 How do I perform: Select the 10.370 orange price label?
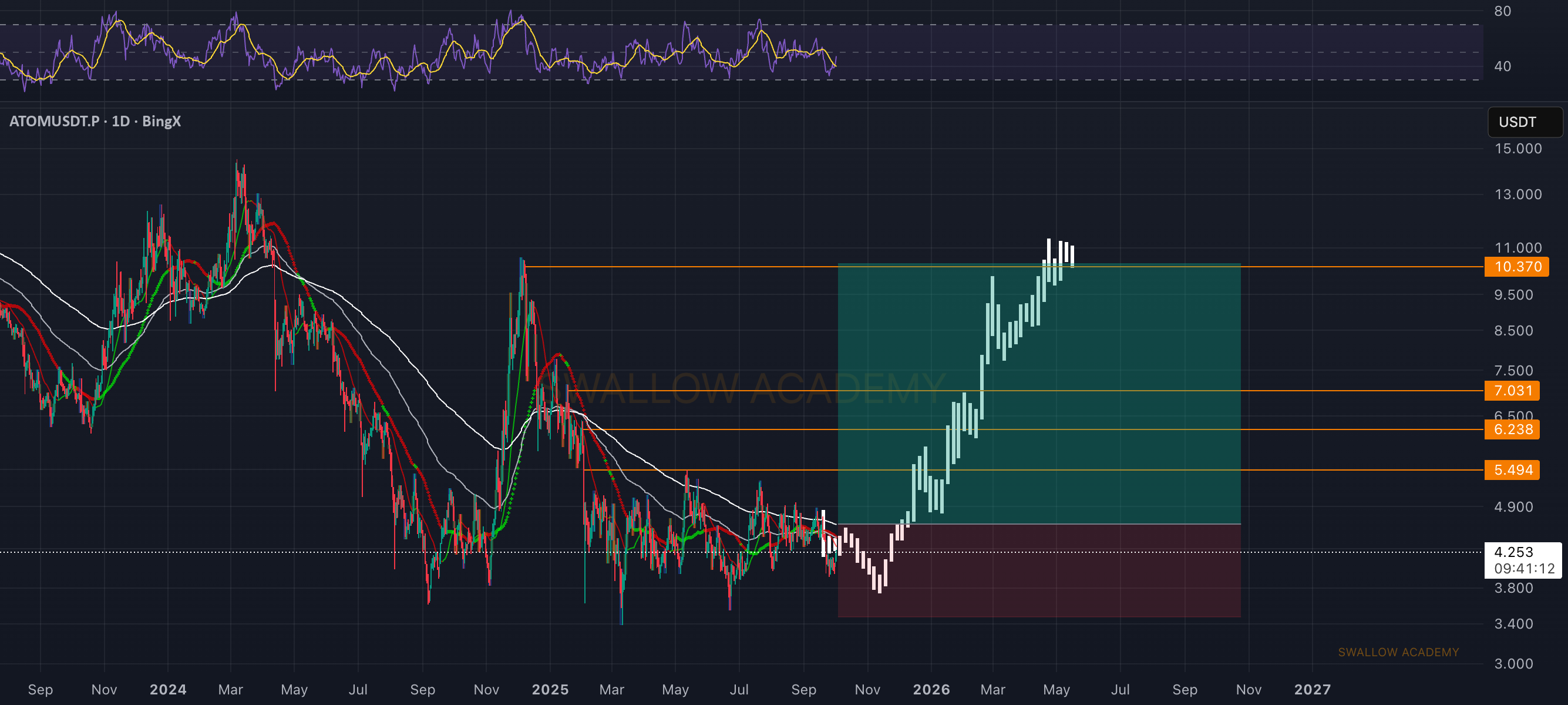coord(1516,267)
